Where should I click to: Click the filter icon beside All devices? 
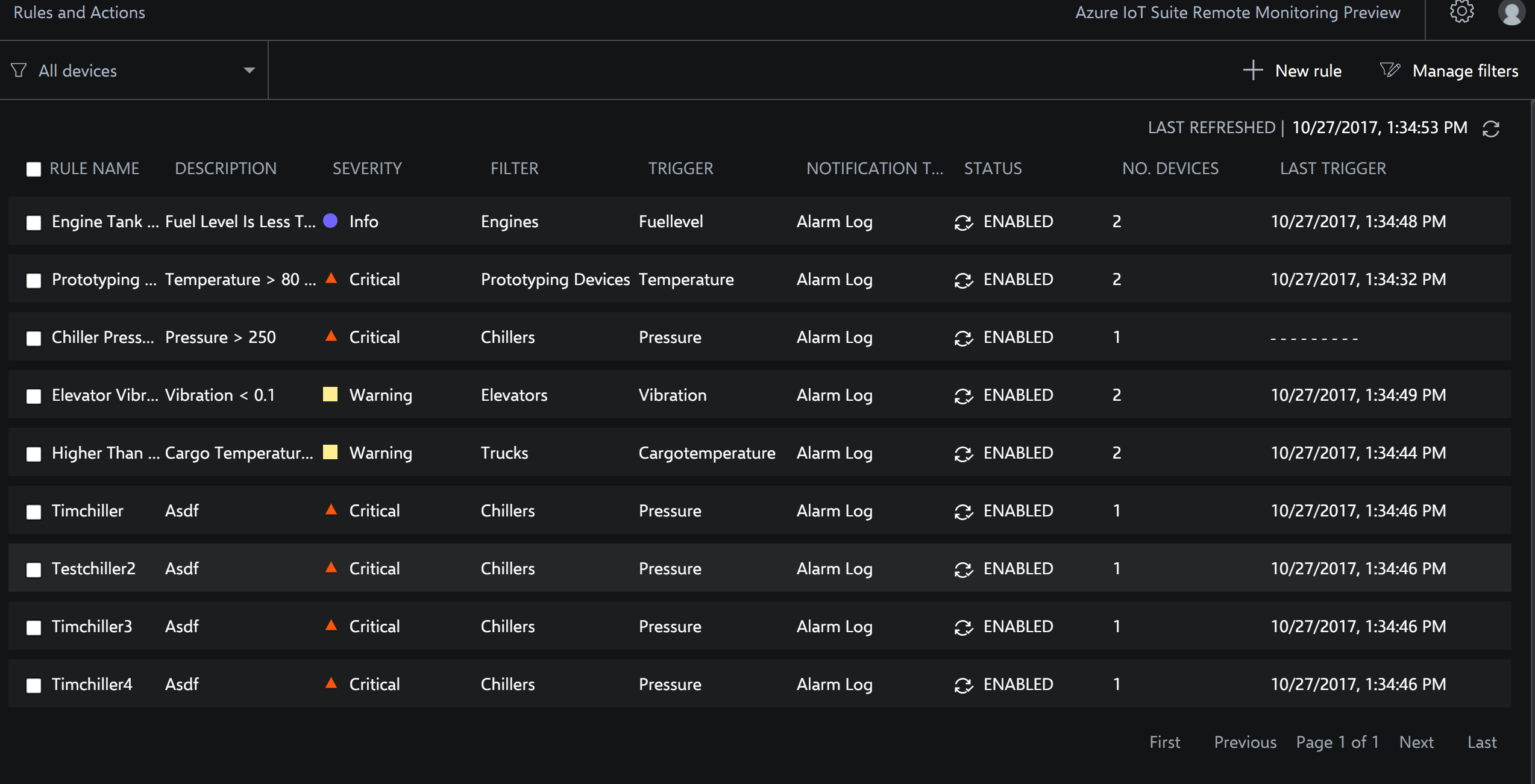pyautogui.click(x=19, y=71)
